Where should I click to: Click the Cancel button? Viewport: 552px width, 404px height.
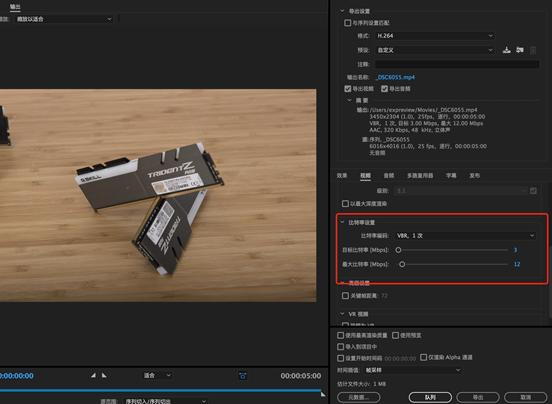526,397
